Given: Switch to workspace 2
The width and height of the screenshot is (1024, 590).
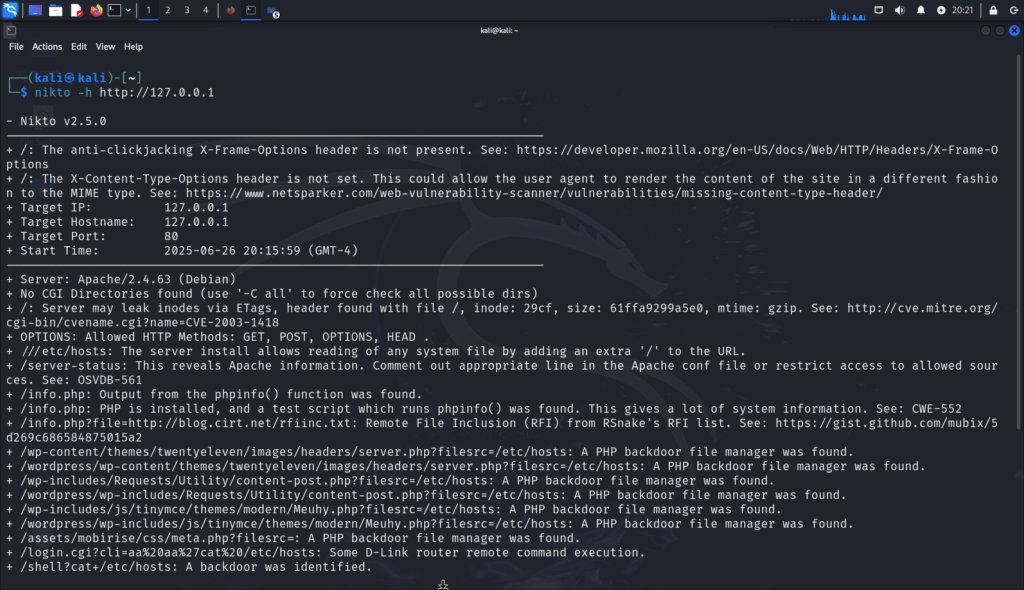Looking at the screenshot, I should coord(167,10).
